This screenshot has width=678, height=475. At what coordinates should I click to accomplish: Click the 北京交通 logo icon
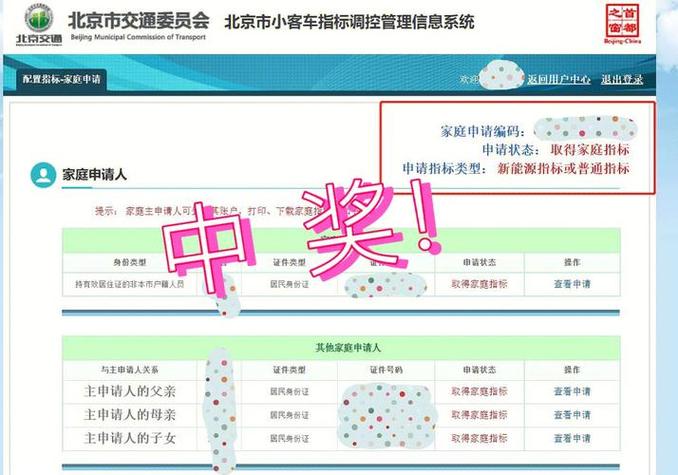coord(39,24)
